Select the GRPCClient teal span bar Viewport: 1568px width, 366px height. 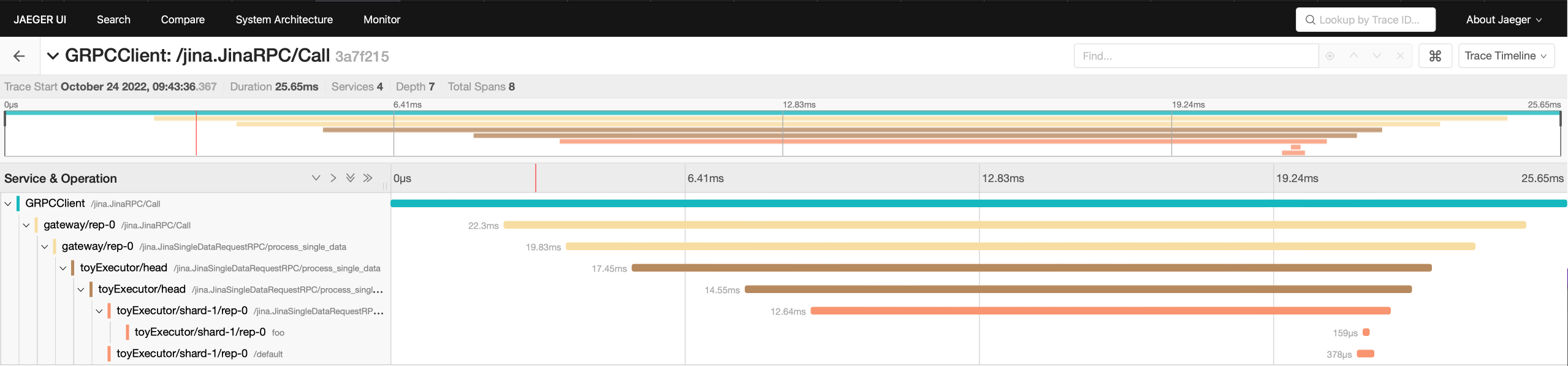[978, 204]
